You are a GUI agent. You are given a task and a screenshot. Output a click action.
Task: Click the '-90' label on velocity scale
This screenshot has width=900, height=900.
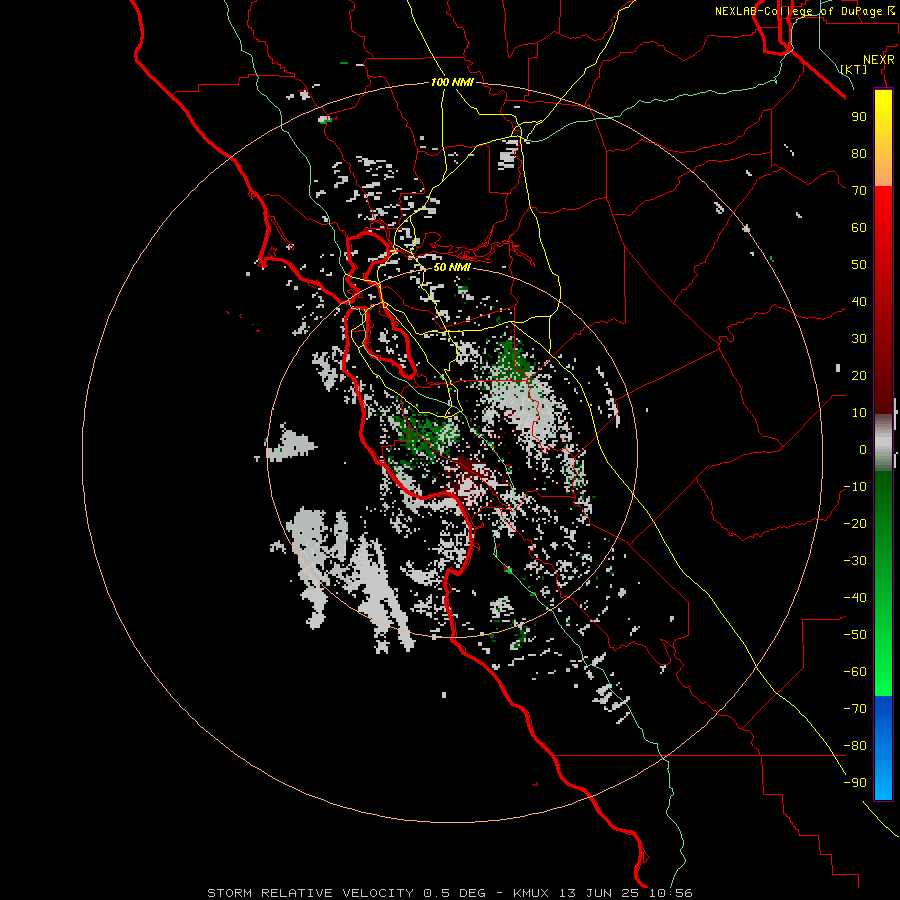(x=855, y=782)
